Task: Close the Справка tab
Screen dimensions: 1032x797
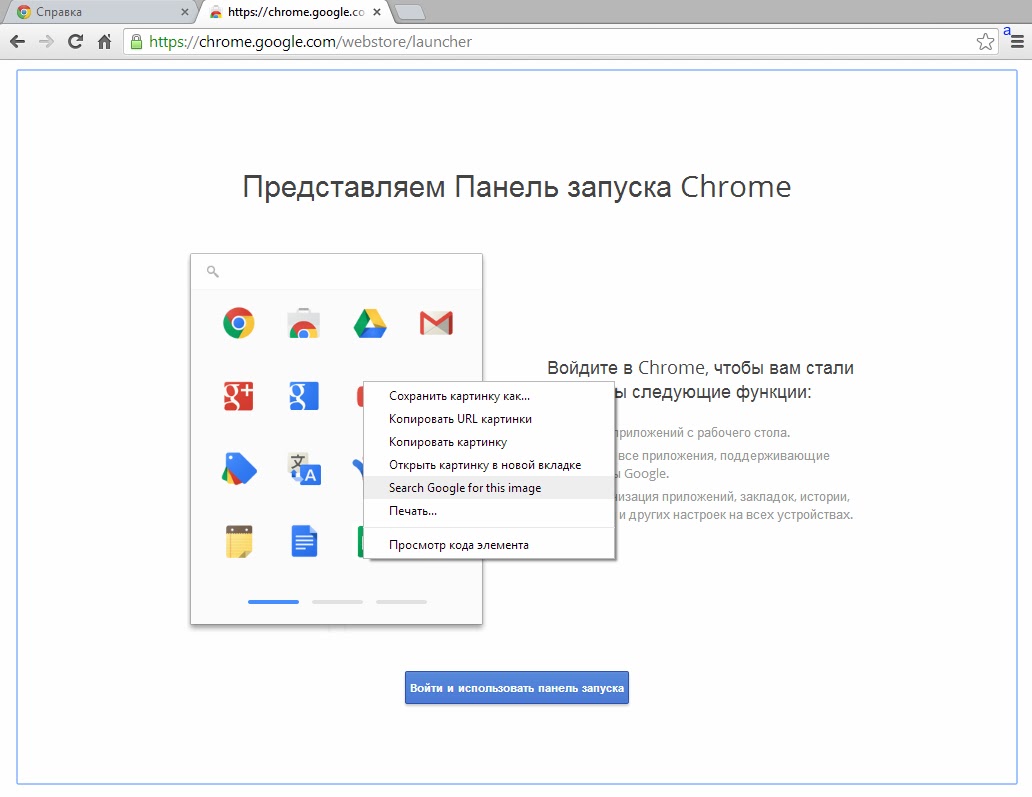Action: 185,12
